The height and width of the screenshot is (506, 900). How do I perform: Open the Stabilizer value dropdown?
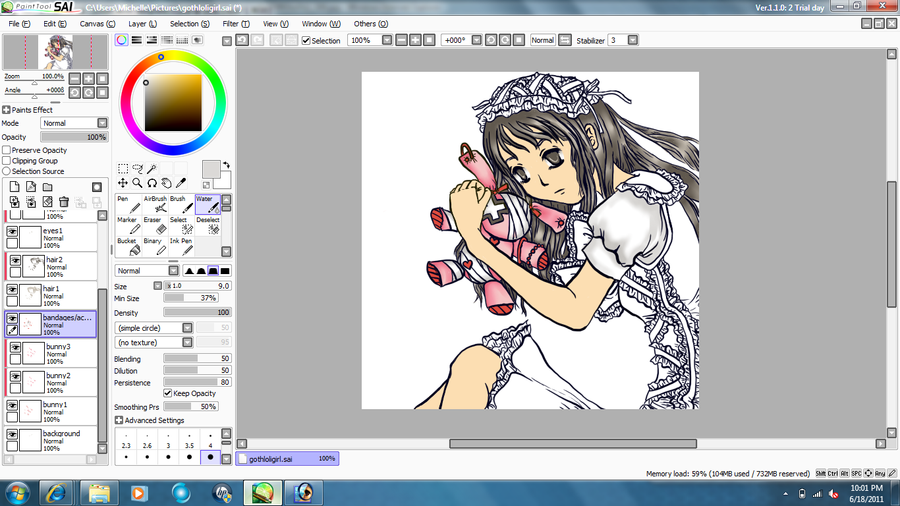[633, 40]
